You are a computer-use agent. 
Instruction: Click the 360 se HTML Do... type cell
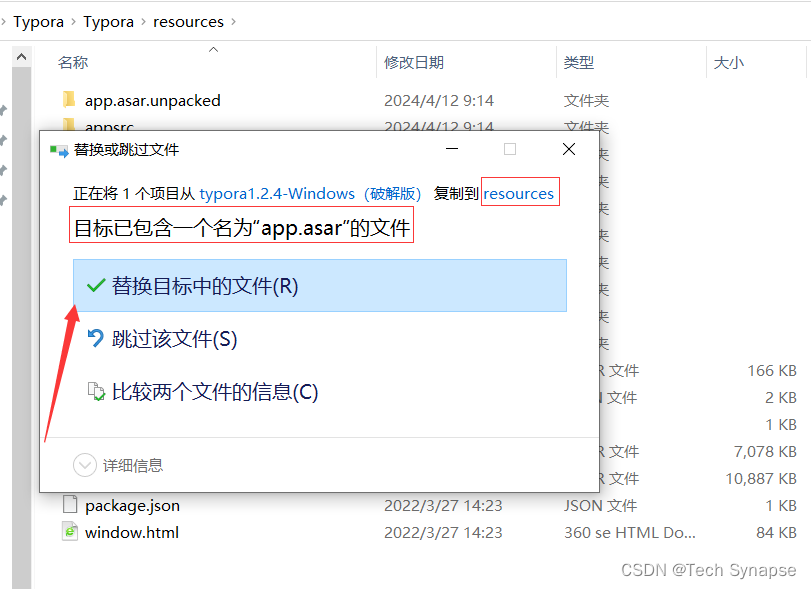tap(630, 533)
